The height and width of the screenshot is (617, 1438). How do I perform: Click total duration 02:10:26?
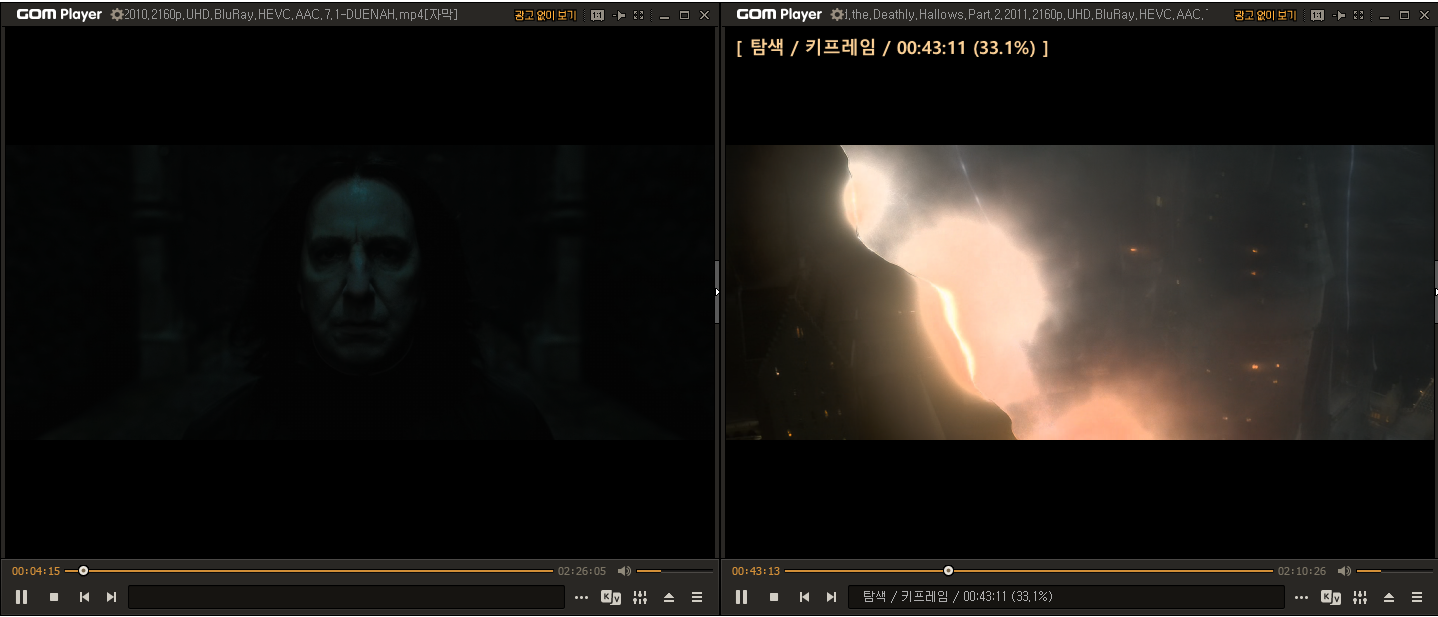coord(1302,571)
